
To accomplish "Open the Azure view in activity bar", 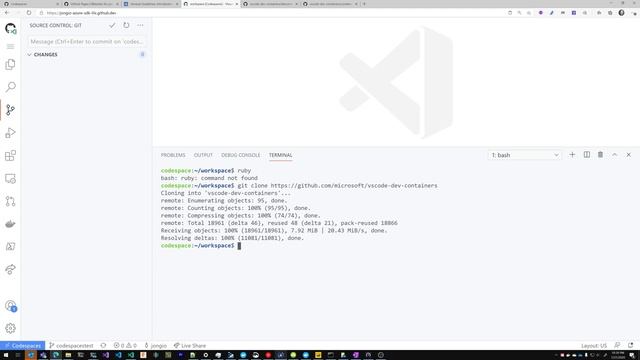I will (x=10, y=247).
